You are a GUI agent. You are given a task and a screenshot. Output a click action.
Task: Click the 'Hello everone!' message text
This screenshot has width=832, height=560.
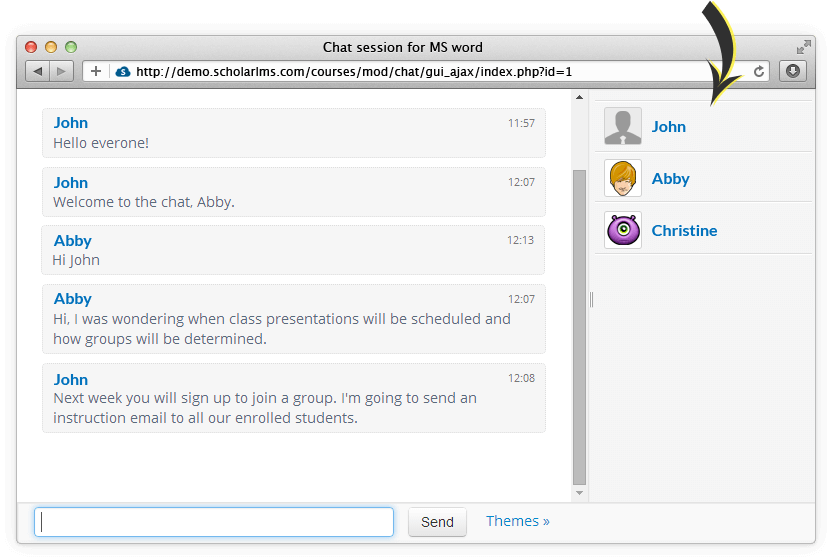coord(101,143)
